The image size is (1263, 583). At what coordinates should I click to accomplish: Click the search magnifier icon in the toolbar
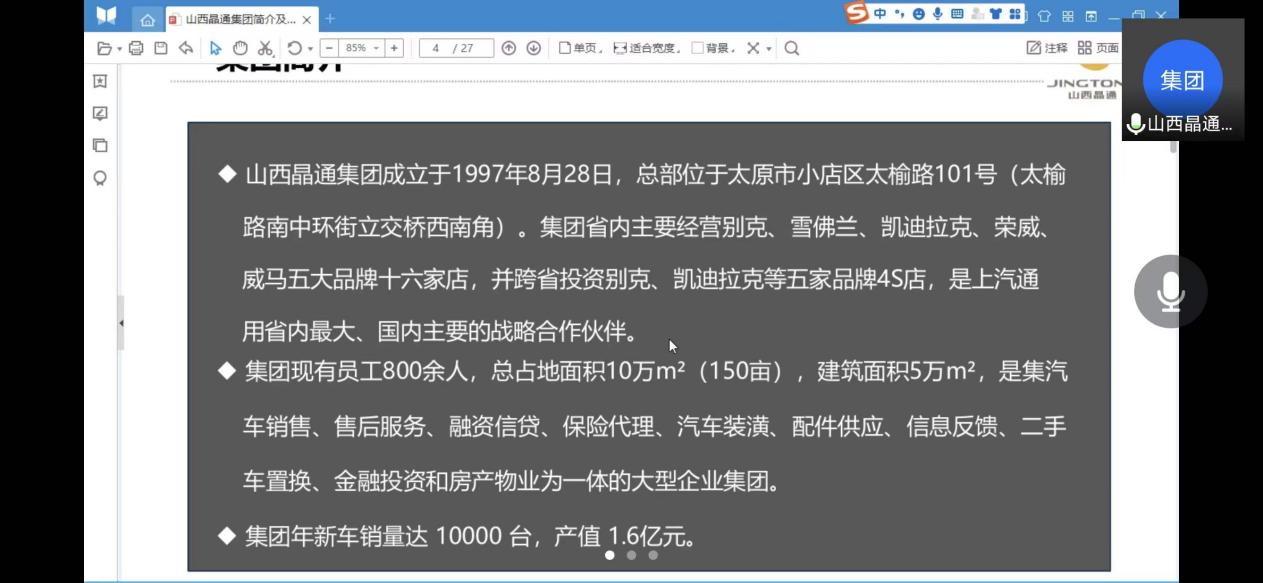(790, 46)
